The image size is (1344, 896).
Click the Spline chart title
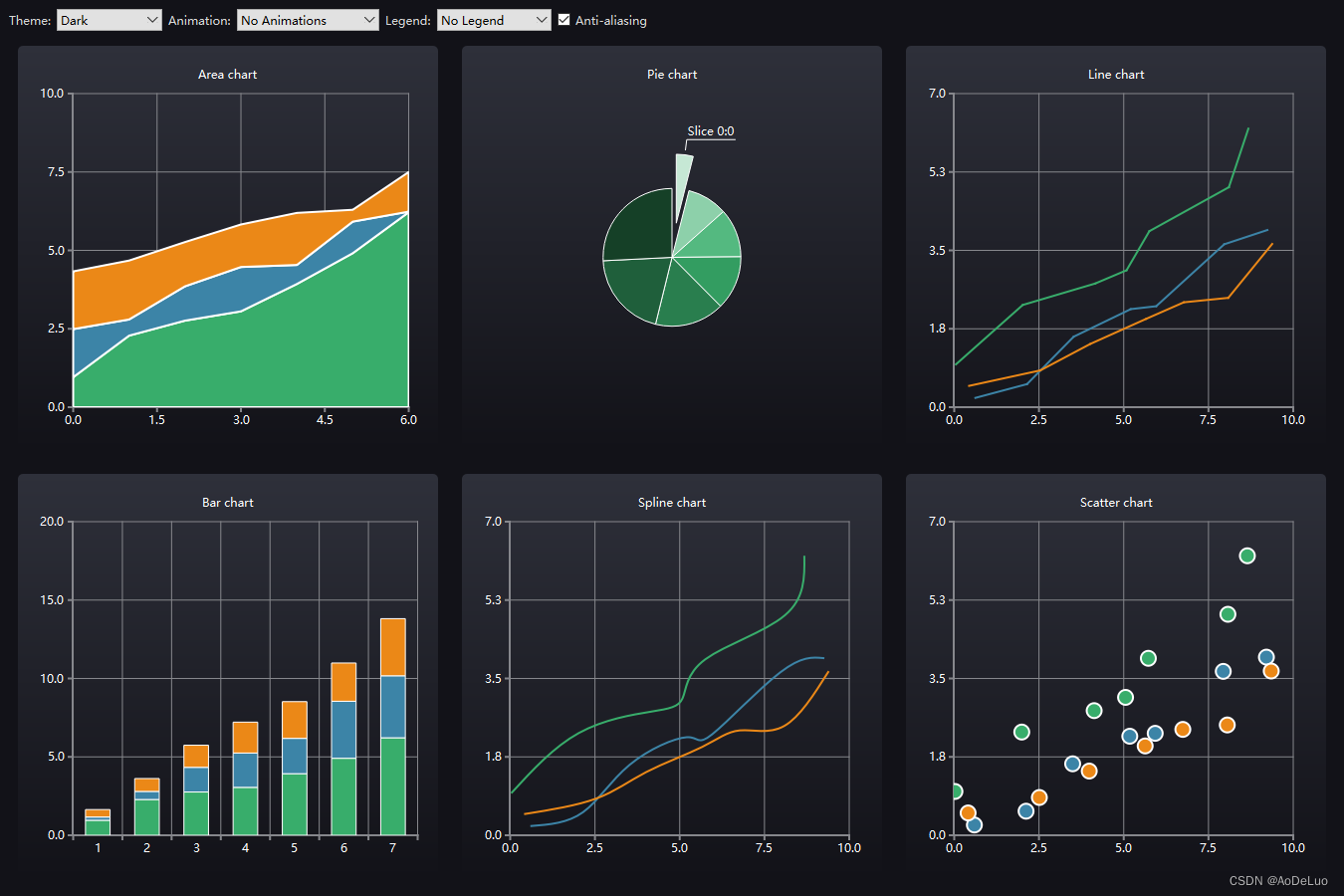pos(672,503)
